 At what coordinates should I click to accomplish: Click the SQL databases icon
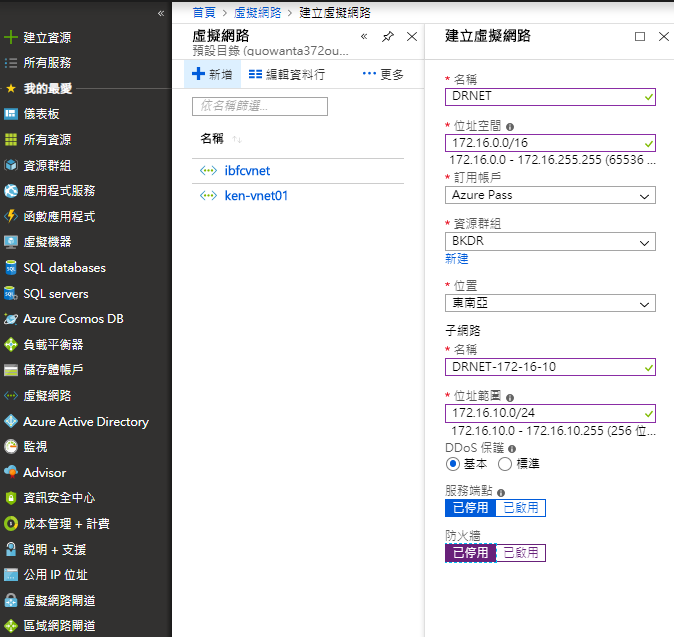11,268
